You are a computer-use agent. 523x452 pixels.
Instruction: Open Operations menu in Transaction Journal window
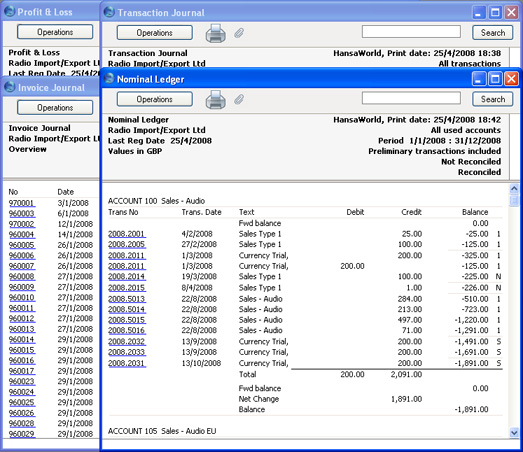point(154,33)
